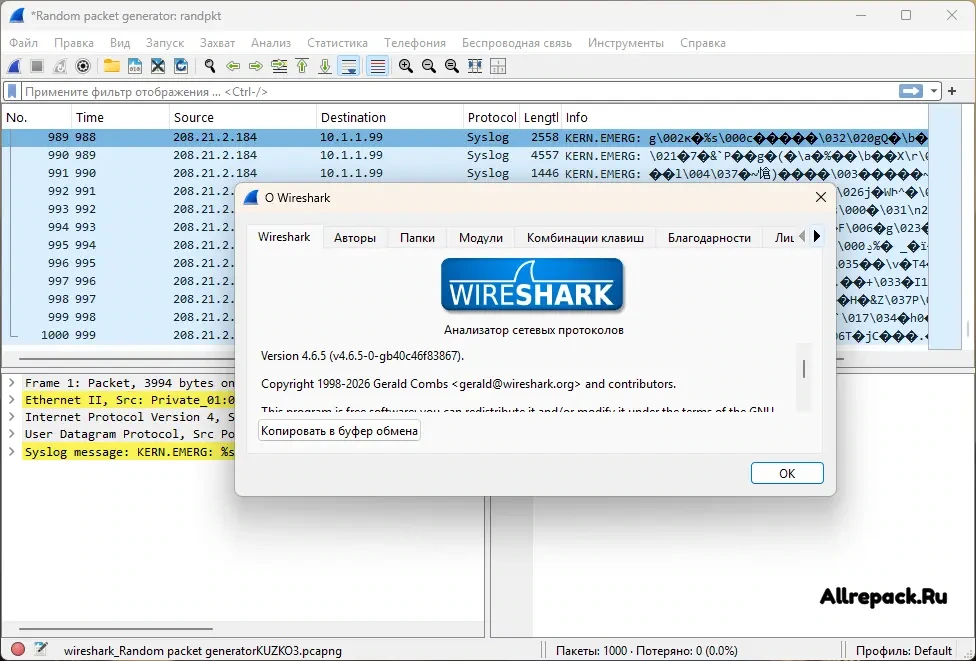This screenshot has width=976, height=661.
Task: Open capture options gear icon
Action: coord(83,66)
